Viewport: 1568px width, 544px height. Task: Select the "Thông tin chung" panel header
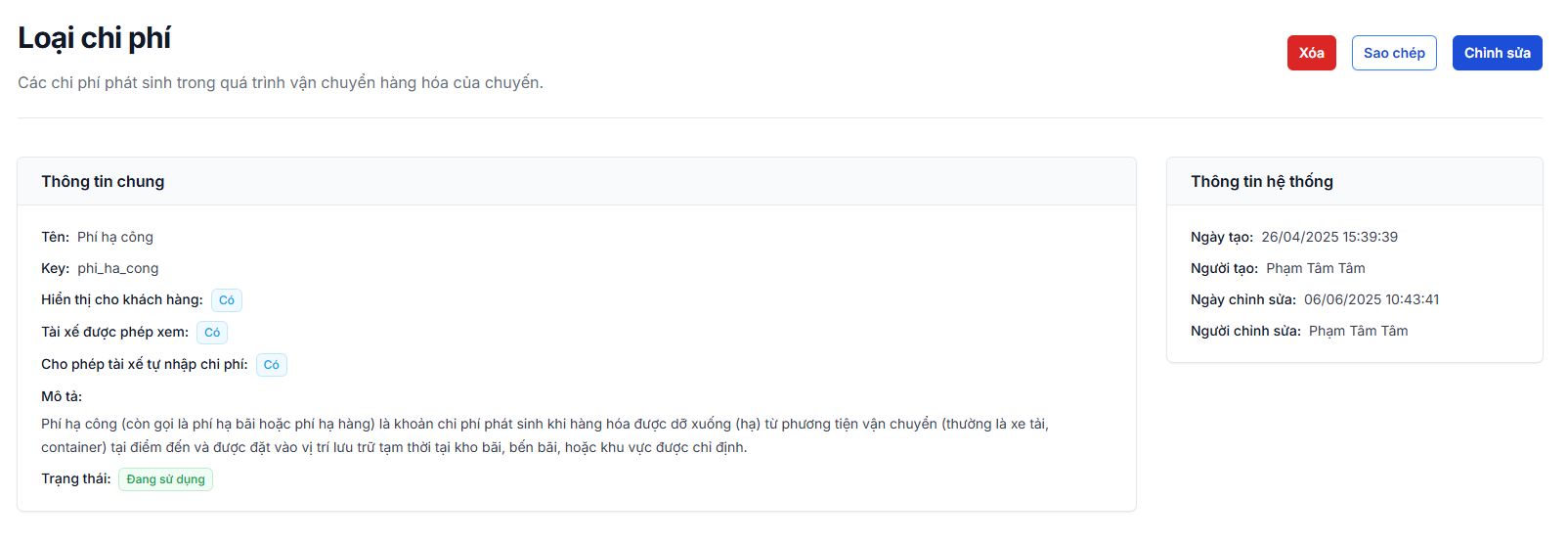103,182
